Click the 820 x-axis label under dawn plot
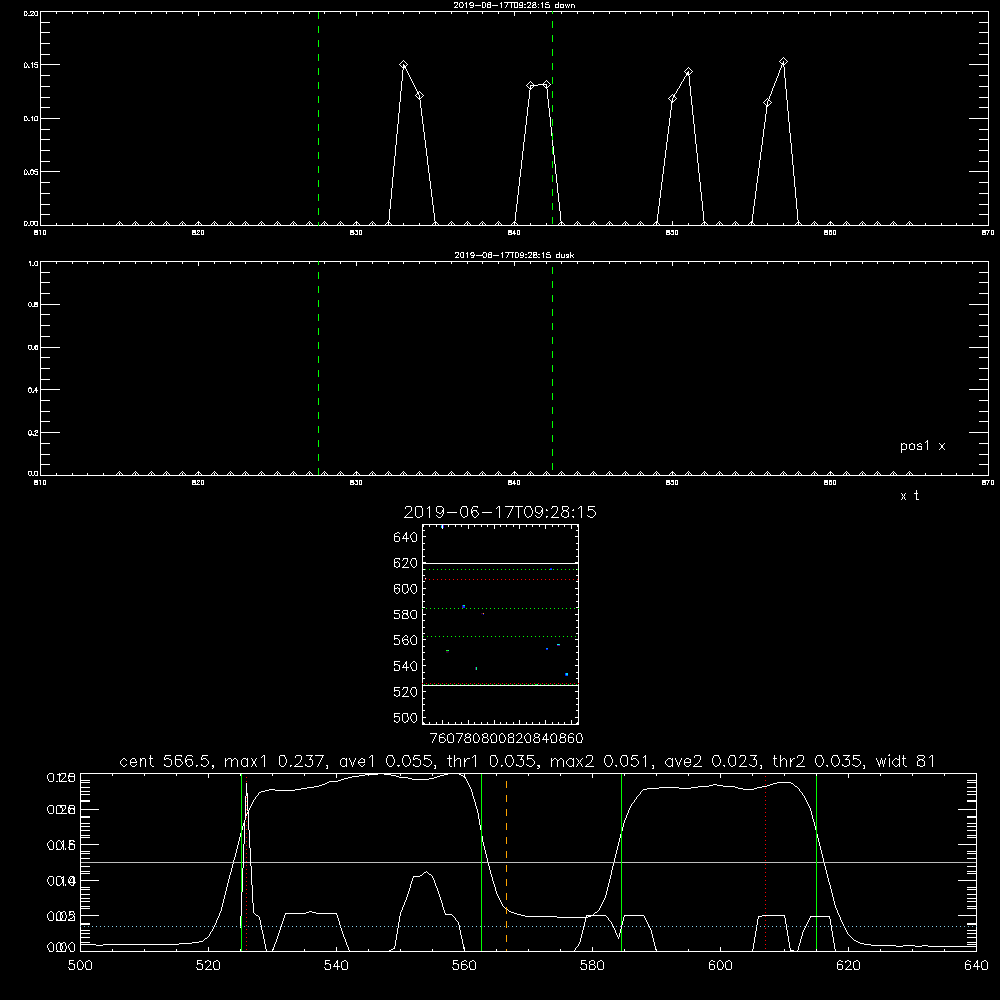Image resolution: width=1000 pixels, height=1000 pixels. tap(198, 233)
